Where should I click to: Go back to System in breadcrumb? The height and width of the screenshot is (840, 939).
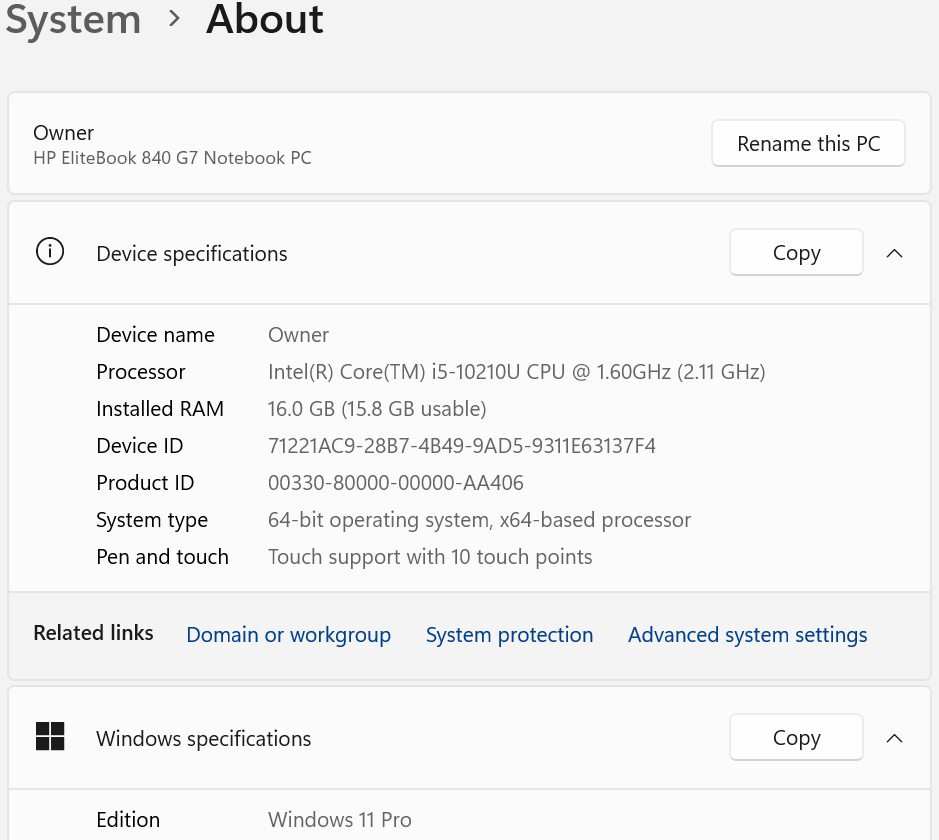click(73, 19)
